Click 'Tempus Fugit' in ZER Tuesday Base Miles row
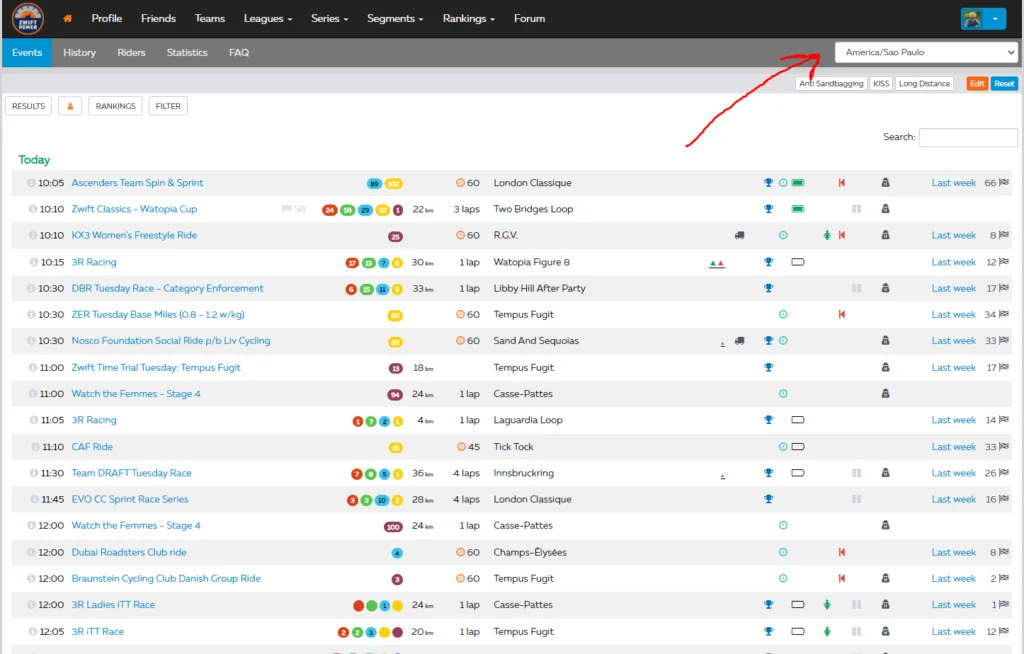 click(523, 314)
